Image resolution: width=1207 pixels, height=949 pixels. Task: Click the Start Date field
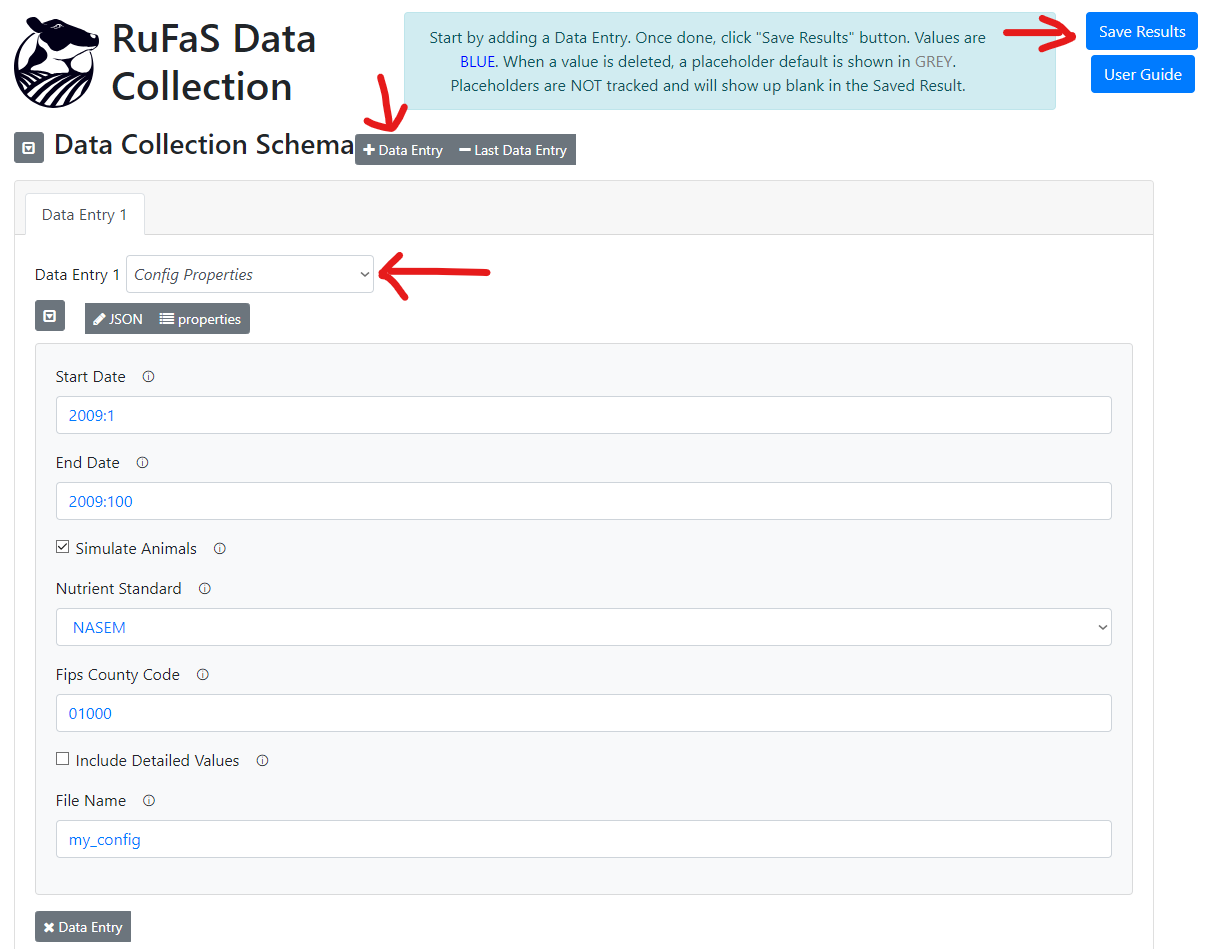click(x=584, y=415)
